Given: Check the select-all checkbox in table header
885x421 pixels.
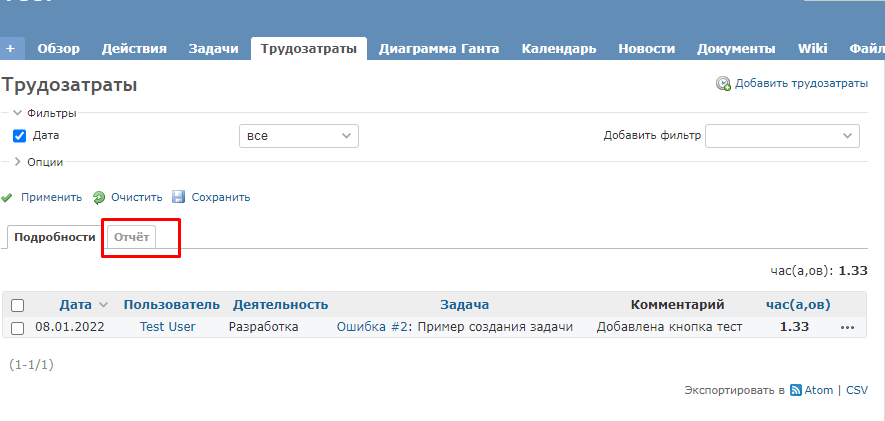Looking at the screenshot, I should (x=17, y=305).
